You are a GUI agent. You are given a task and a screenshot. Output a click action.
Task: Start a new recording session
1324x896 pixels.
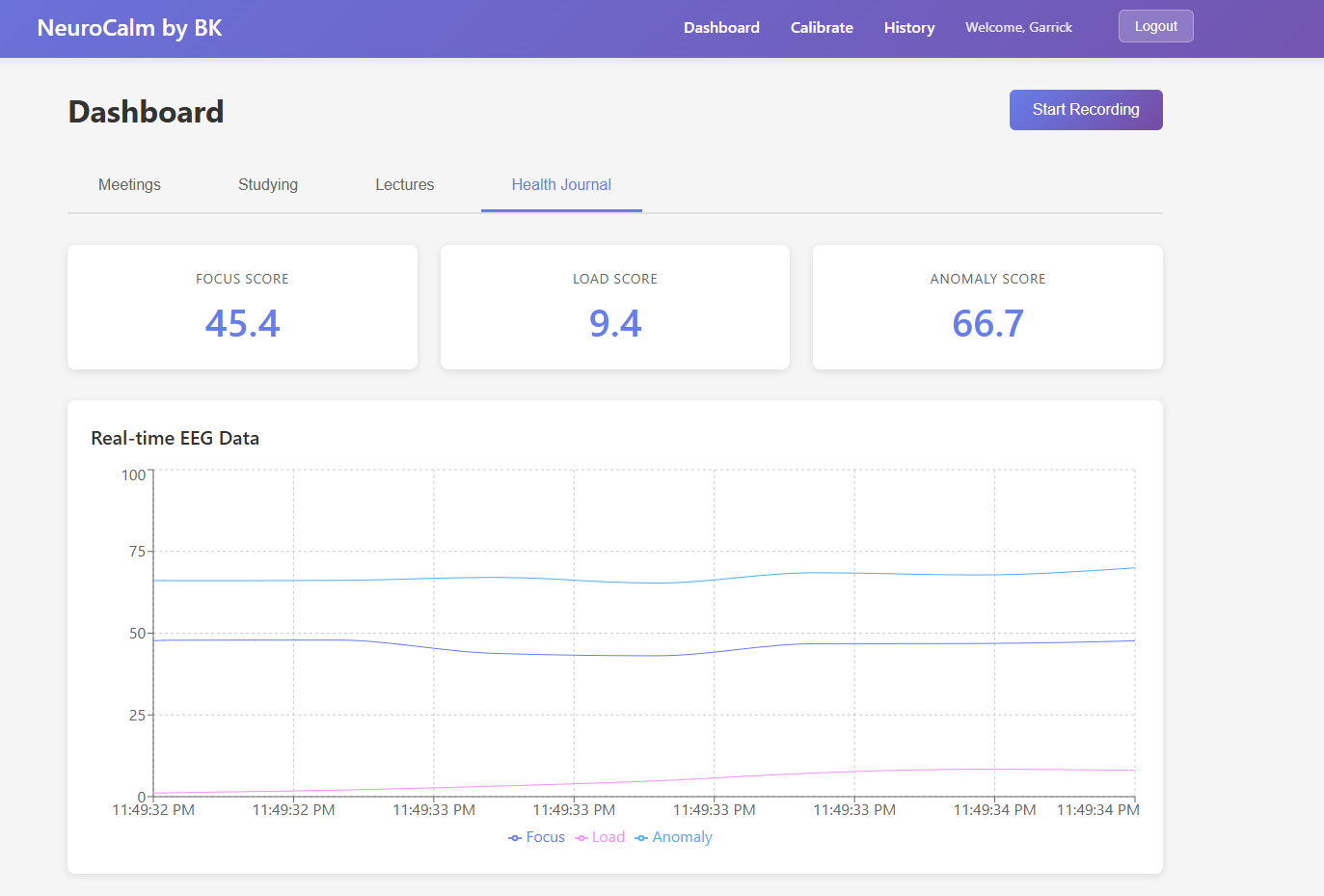(x=1086, y=110)
